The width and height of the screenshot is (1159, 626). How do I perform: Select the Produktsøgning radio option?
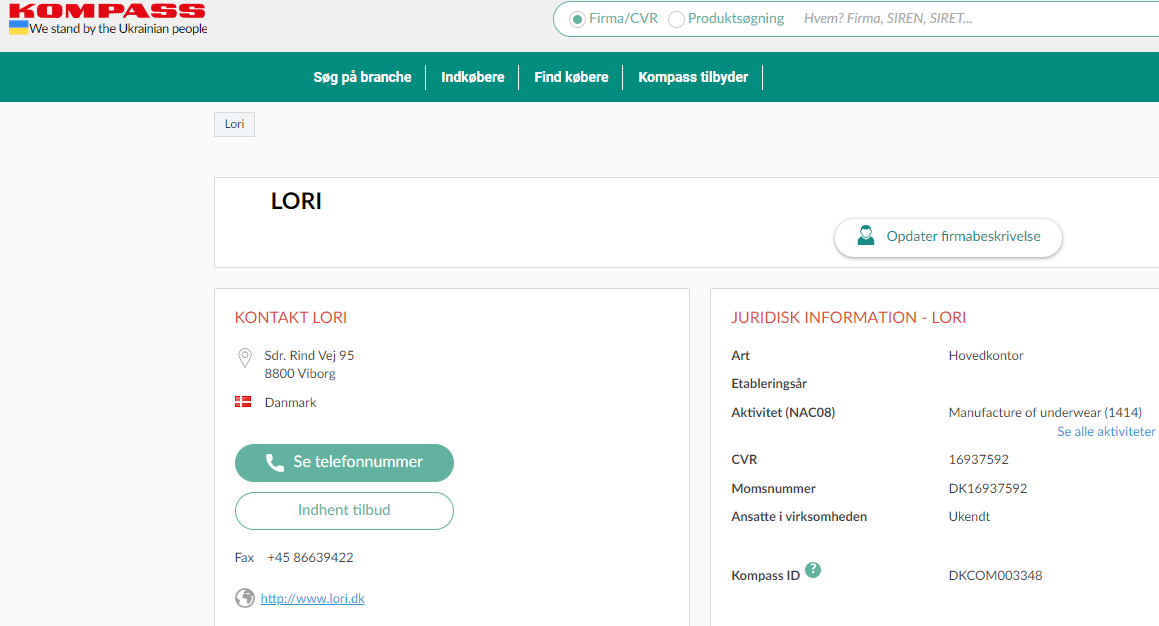click(x=676, y=19)
